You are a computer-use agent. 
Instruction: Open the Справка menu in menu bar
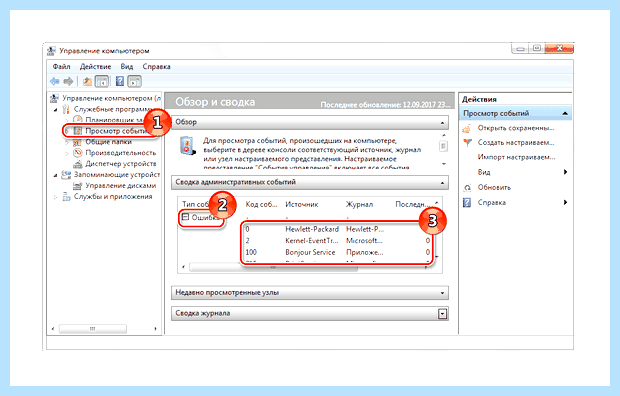point(156,66)
